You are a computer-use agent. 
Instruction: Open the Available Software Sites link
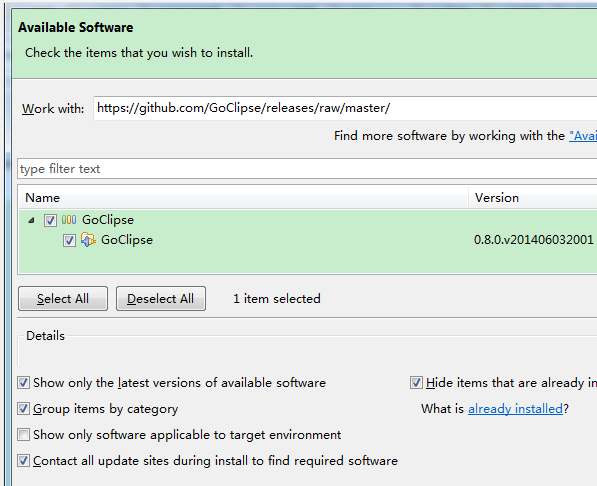point(583,136)
